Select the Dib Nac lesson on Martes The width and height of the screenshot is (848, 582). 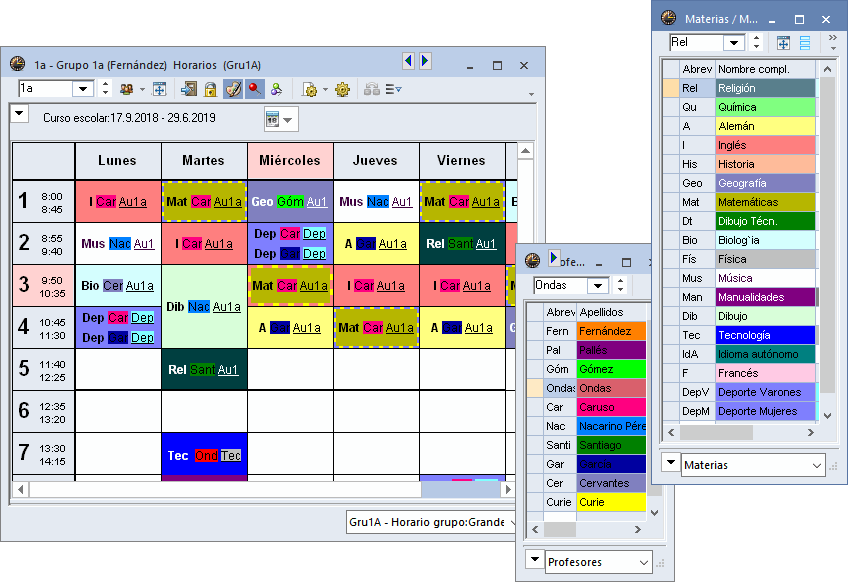(204, 307)
